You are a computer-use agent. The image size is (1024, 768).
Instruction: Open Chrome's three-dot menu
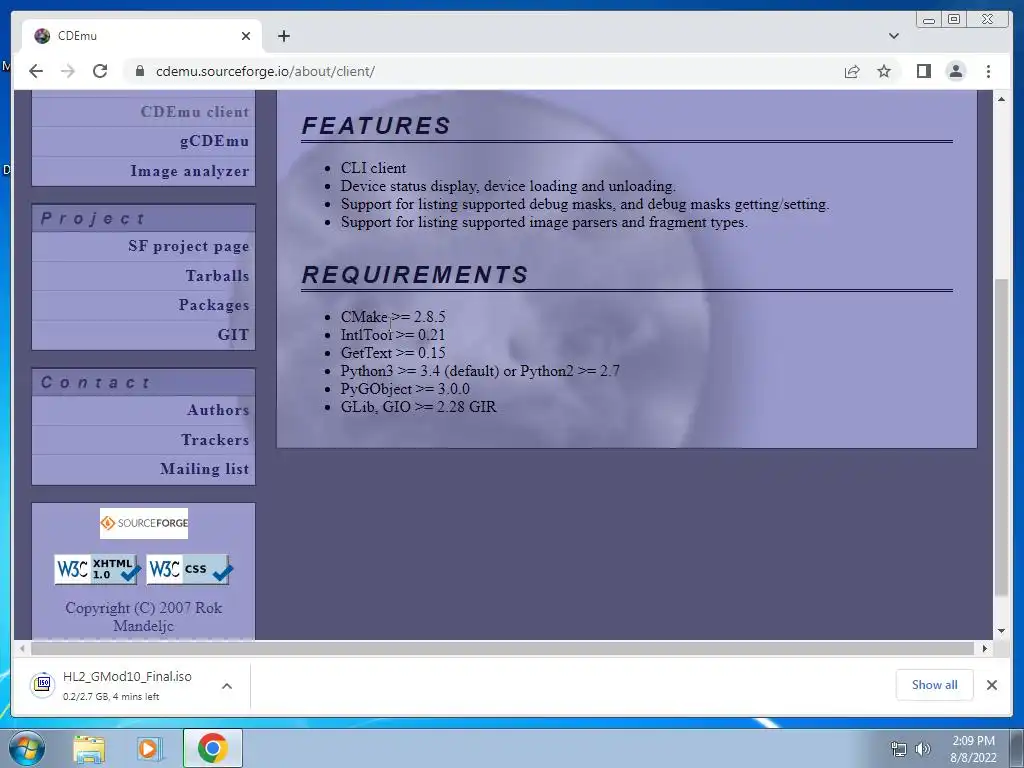click(x=988, y=71)
